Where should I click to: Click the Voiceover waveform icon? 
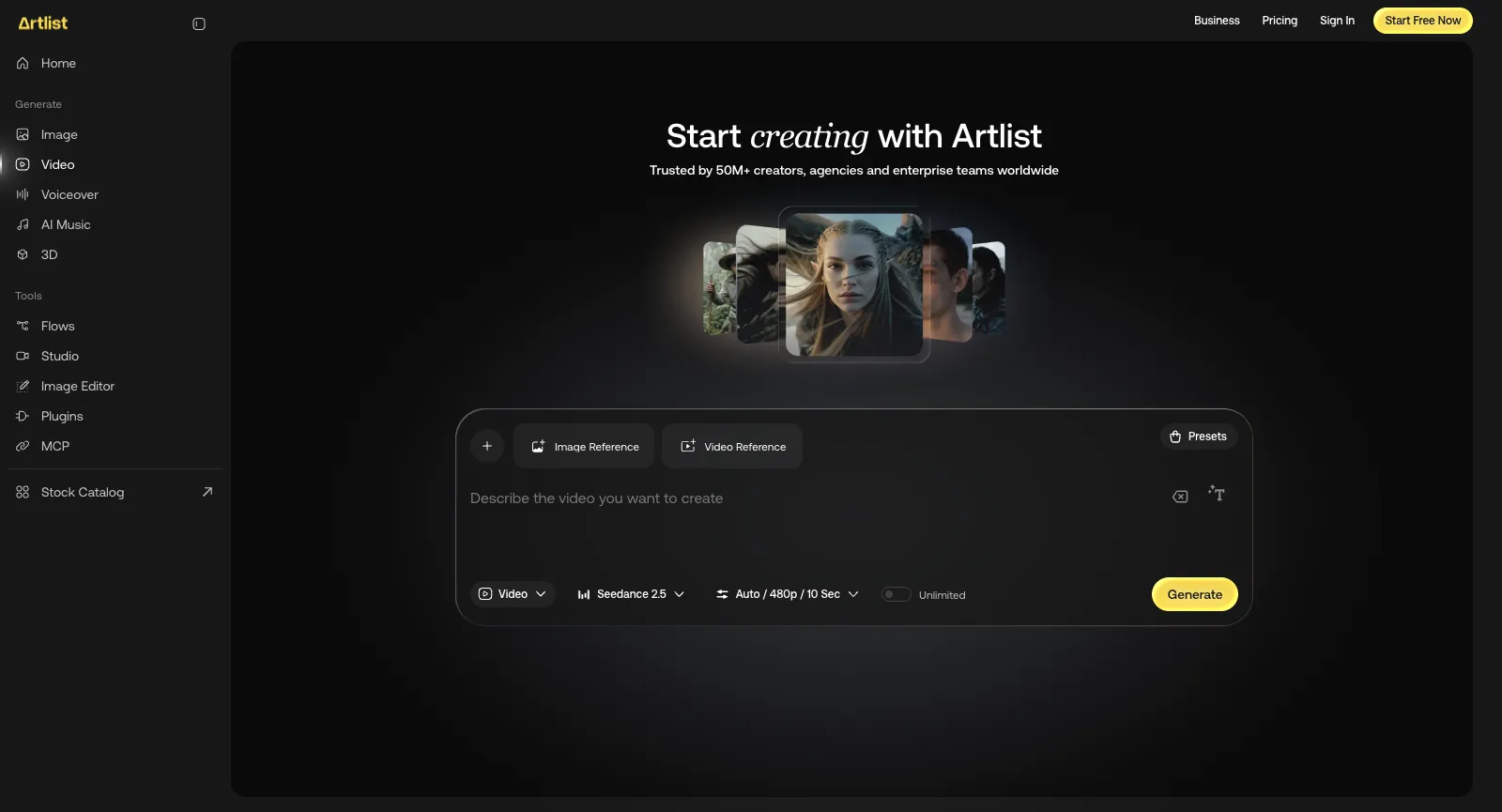coord(23,194)
